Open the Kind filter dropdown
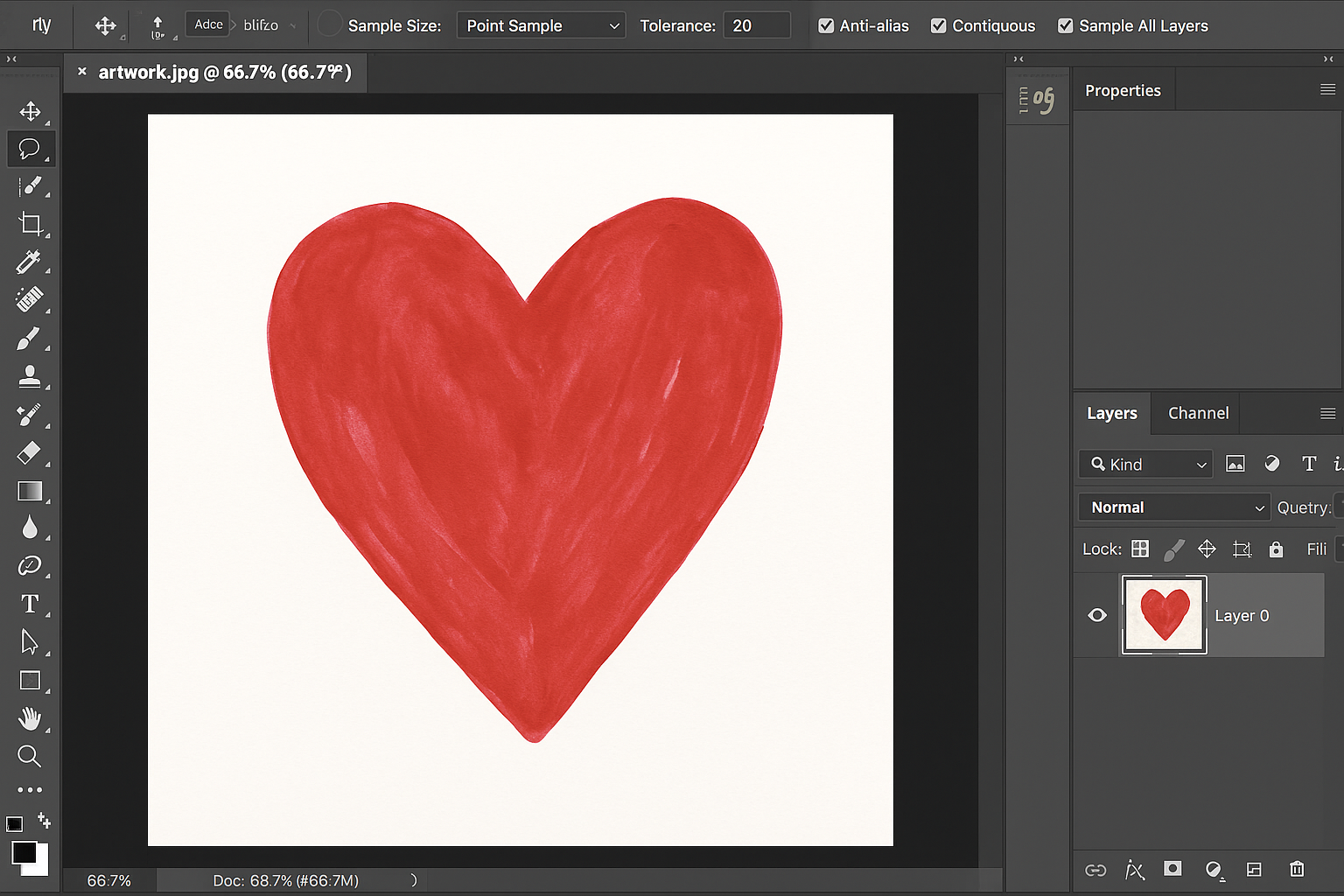Screen dimensions: 1344x896 click(x=1145, y=465)
